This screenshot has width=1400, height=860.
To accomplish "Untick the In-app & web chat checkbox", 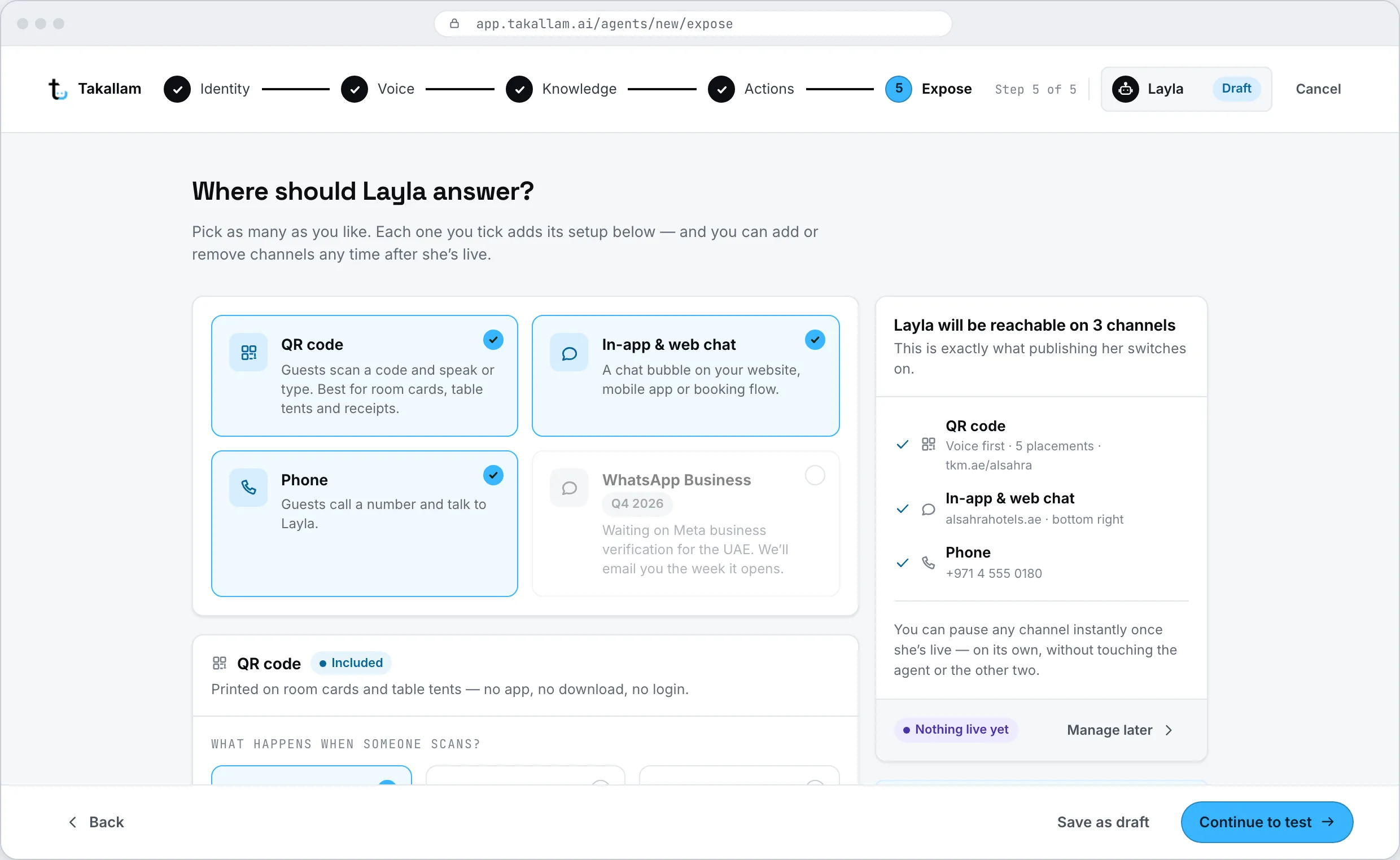I will [815, 340].
